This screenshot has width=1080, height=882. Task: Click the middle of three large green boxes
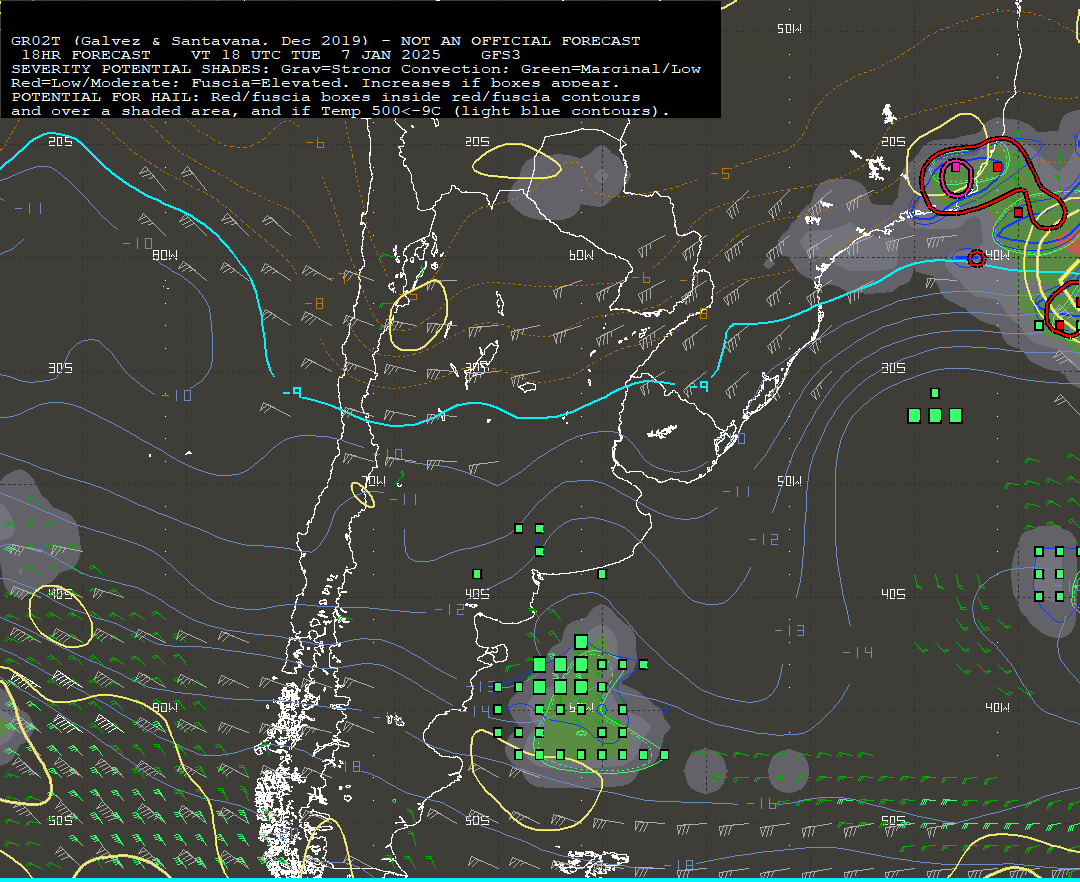pos(935,415)
